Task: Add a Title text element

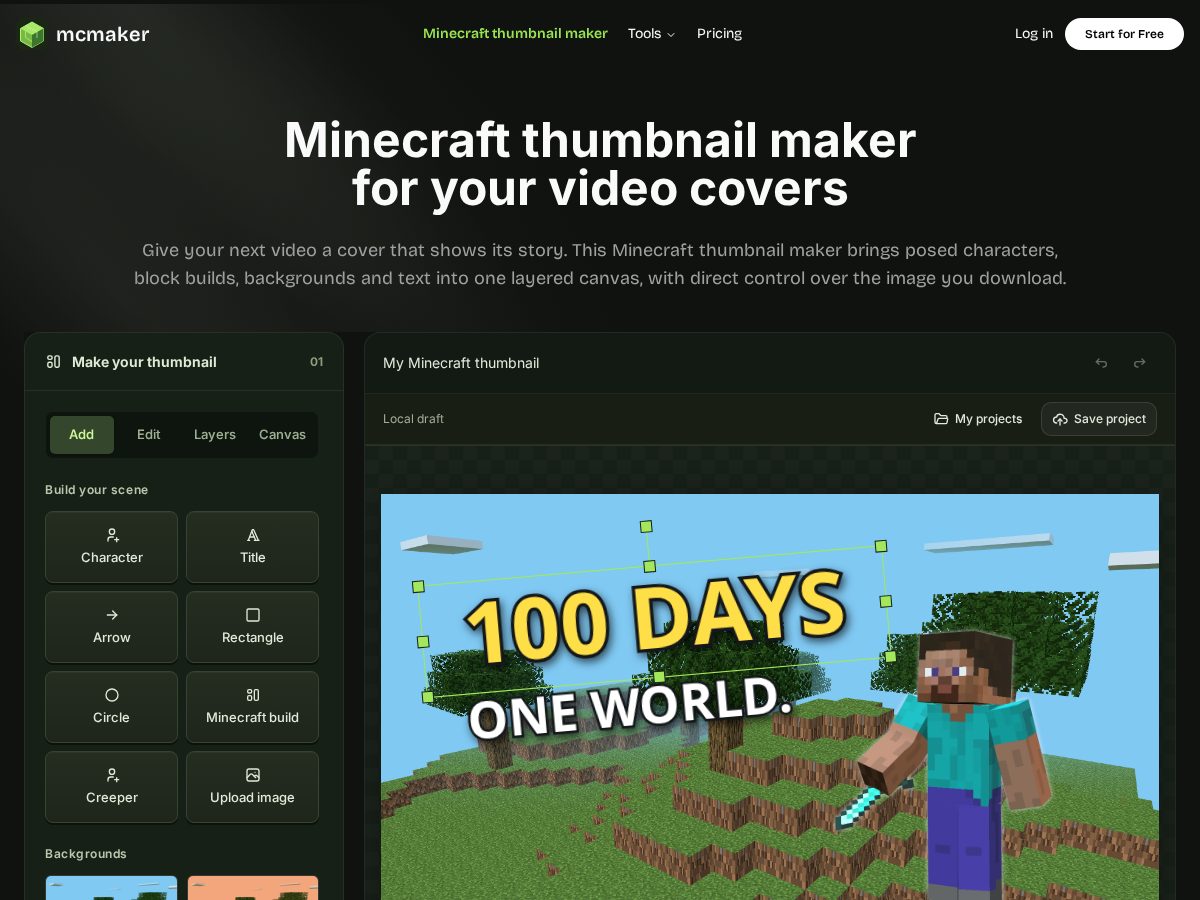Action: point(252,547)
